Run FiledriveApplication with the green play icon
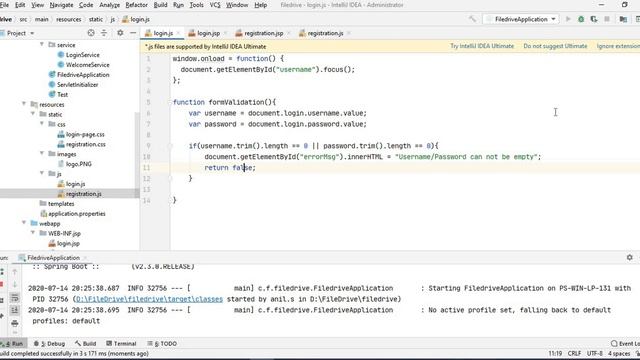The width and height of the screenshot is (640, 360). [x=568, y=19]
